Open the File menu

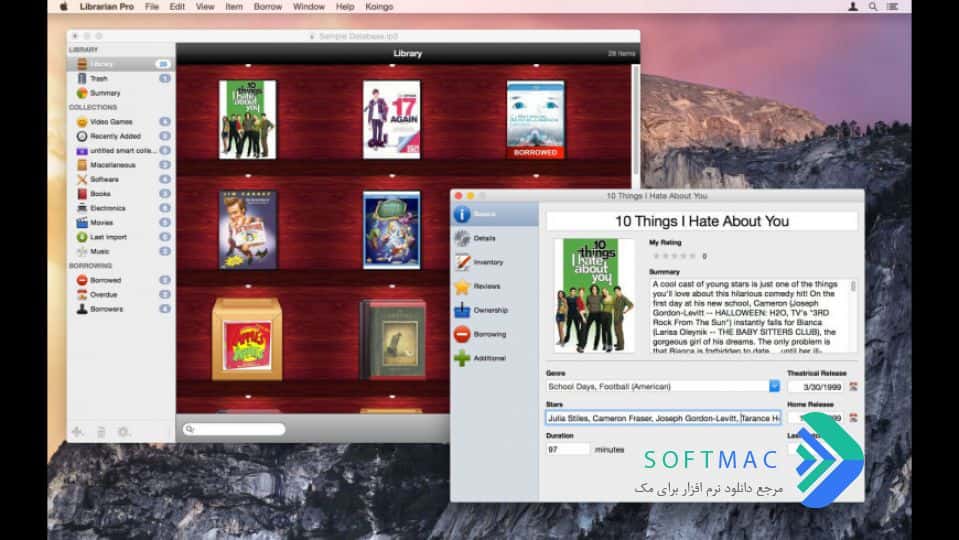pyautogui.click(x=152, y=7)
